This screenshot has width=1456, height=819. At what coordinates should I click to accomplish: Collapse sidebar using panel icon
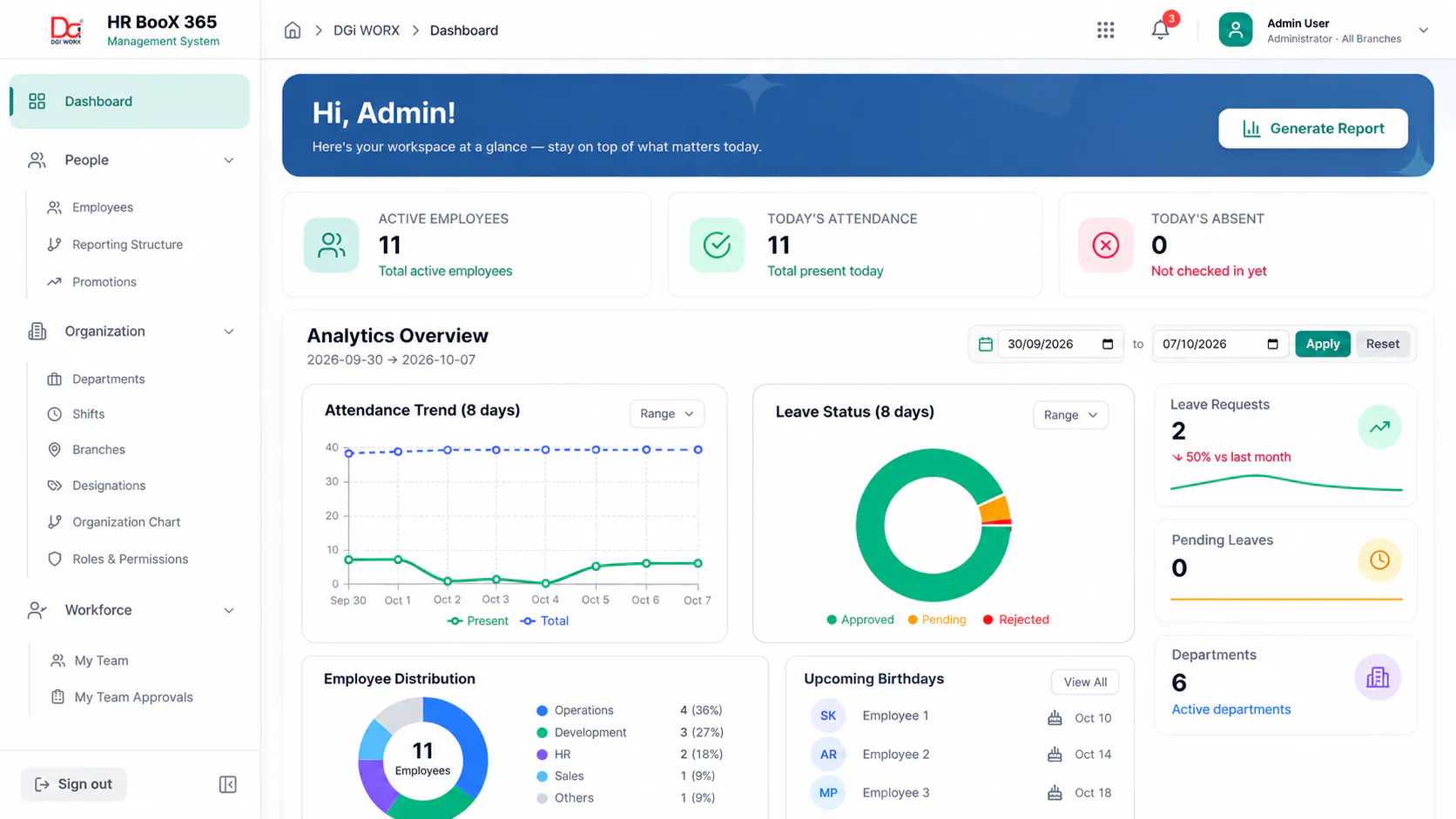coord(227,784)
